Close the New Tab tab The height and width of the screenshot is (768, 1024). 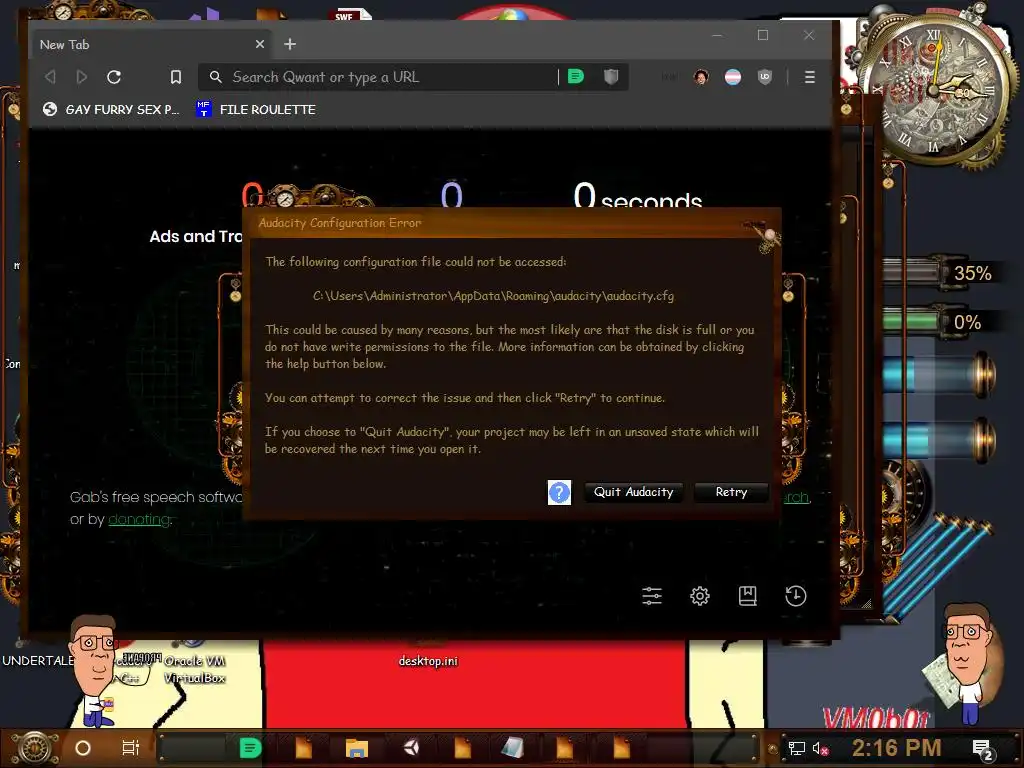(x=260, y=44)
